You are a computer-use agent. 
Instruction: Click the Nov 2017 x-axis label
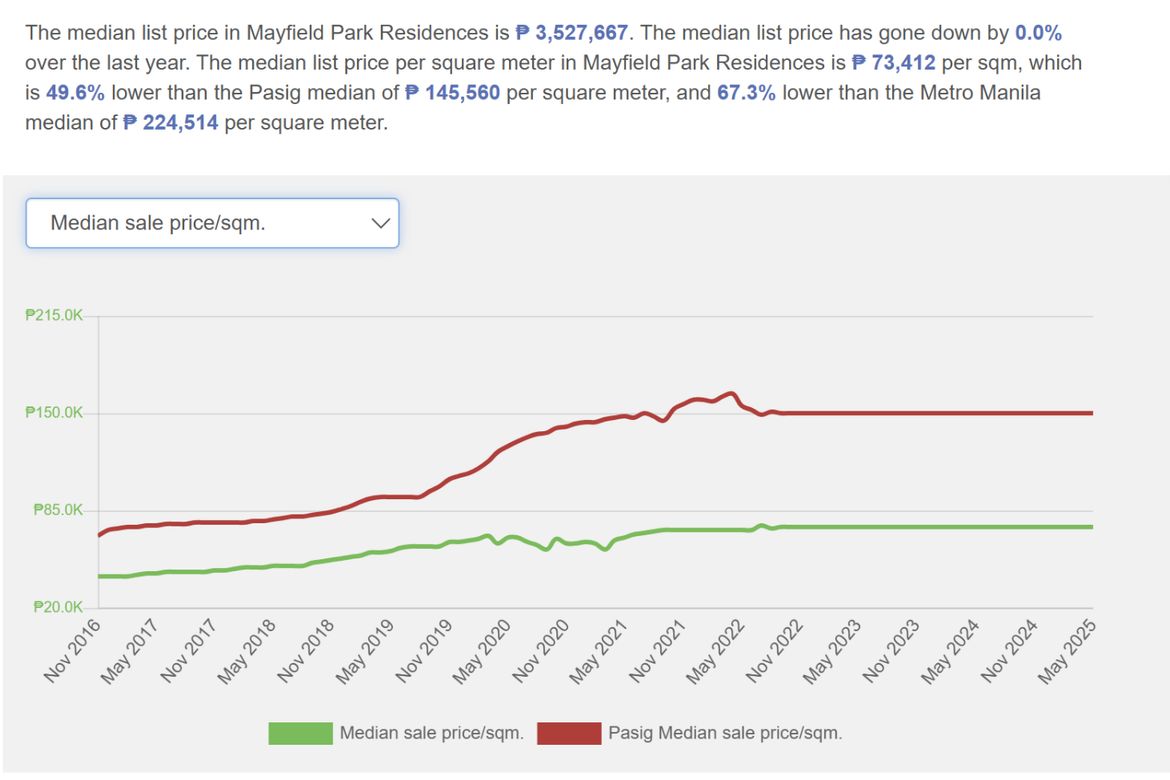[x=189, y=650]
